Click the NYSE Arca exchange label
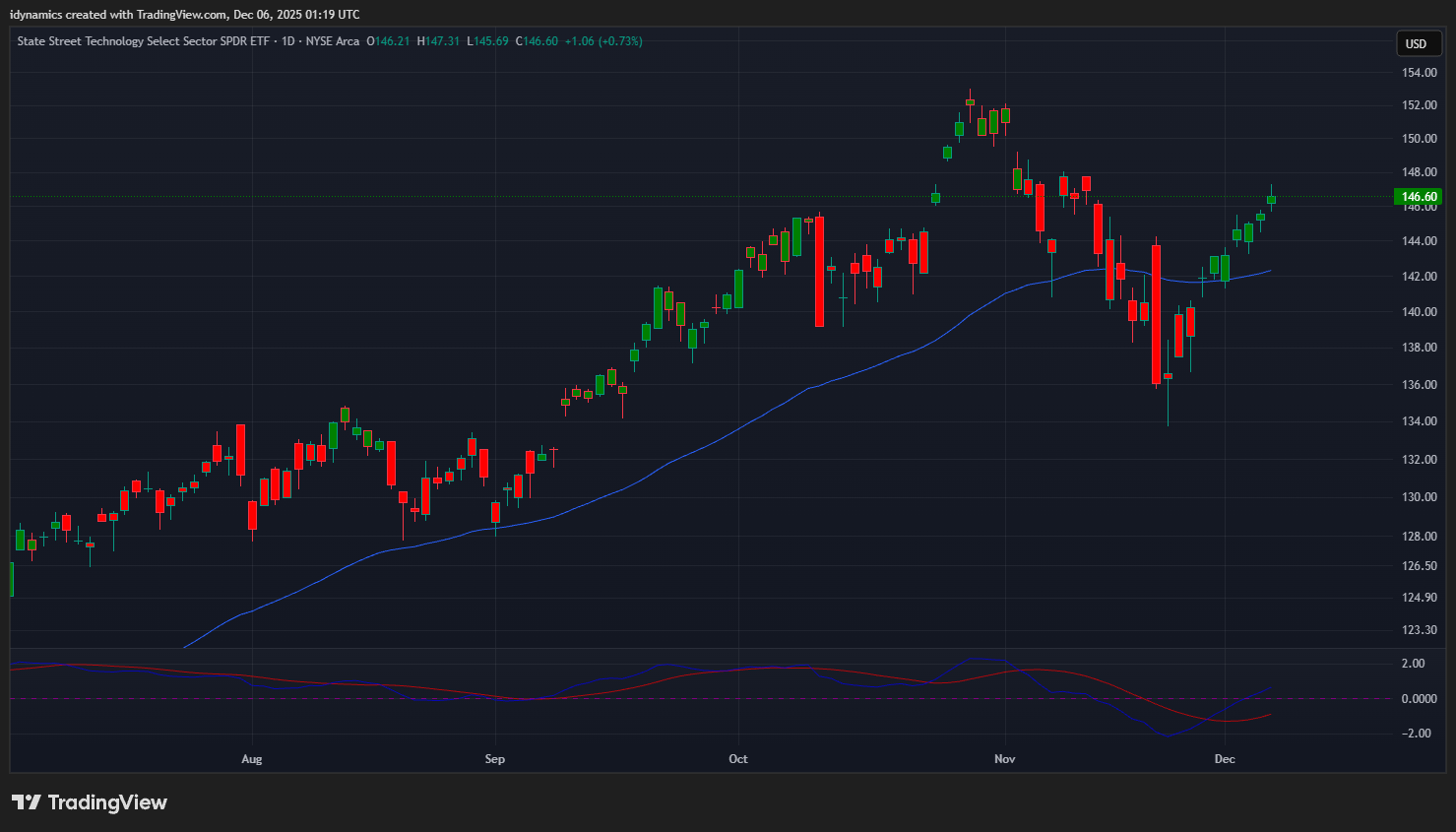 pos(333,41)
